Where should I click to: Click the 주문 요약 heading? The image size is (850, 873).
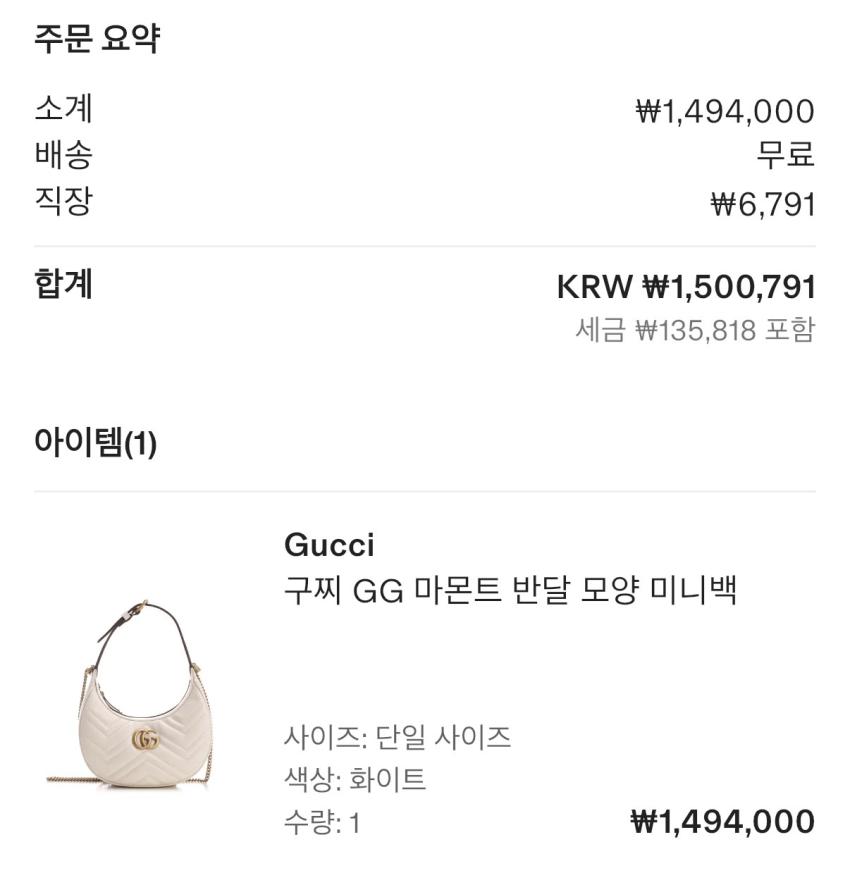pyautogui.click(x=97, y=39)
